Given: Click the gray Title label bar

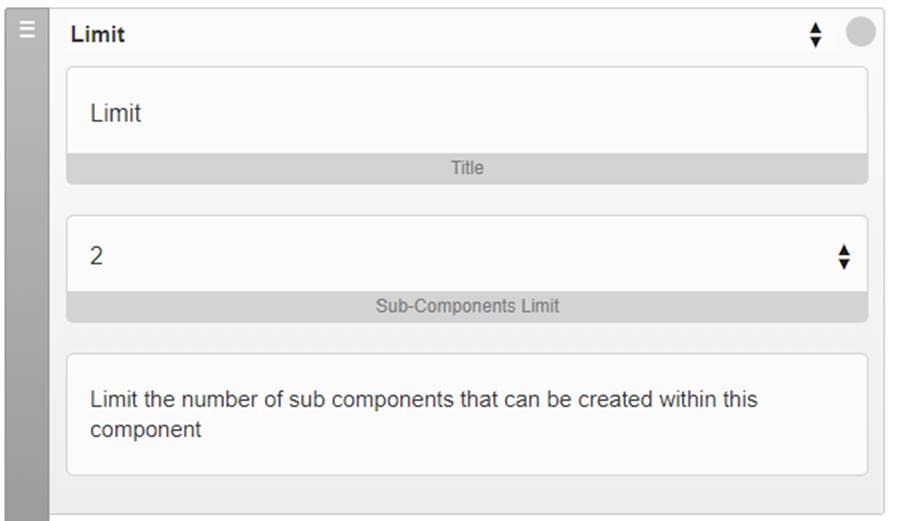Looking at the screenshot, I should [x=467, y=168].
